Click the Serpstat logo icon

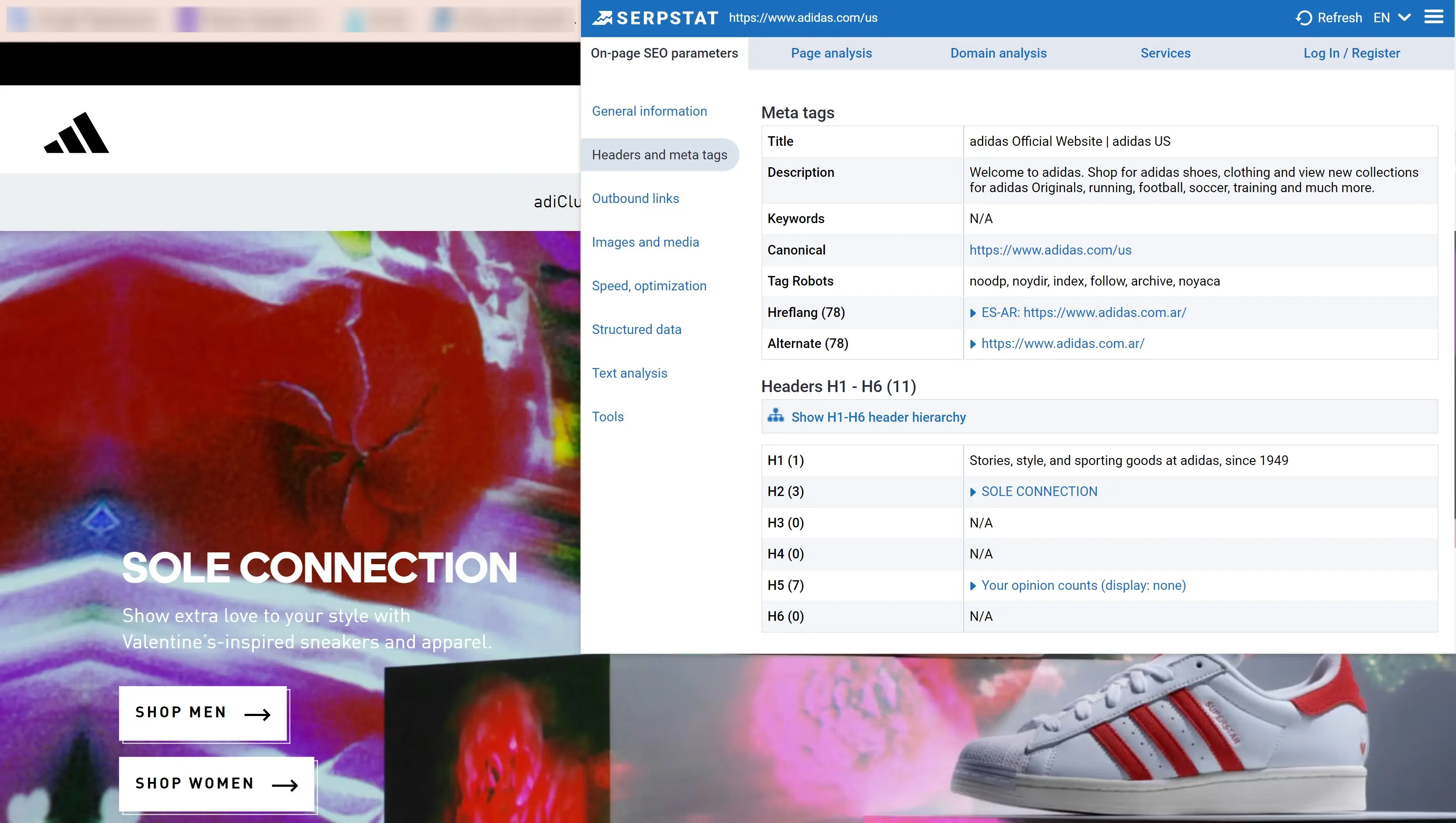(602, 18)
